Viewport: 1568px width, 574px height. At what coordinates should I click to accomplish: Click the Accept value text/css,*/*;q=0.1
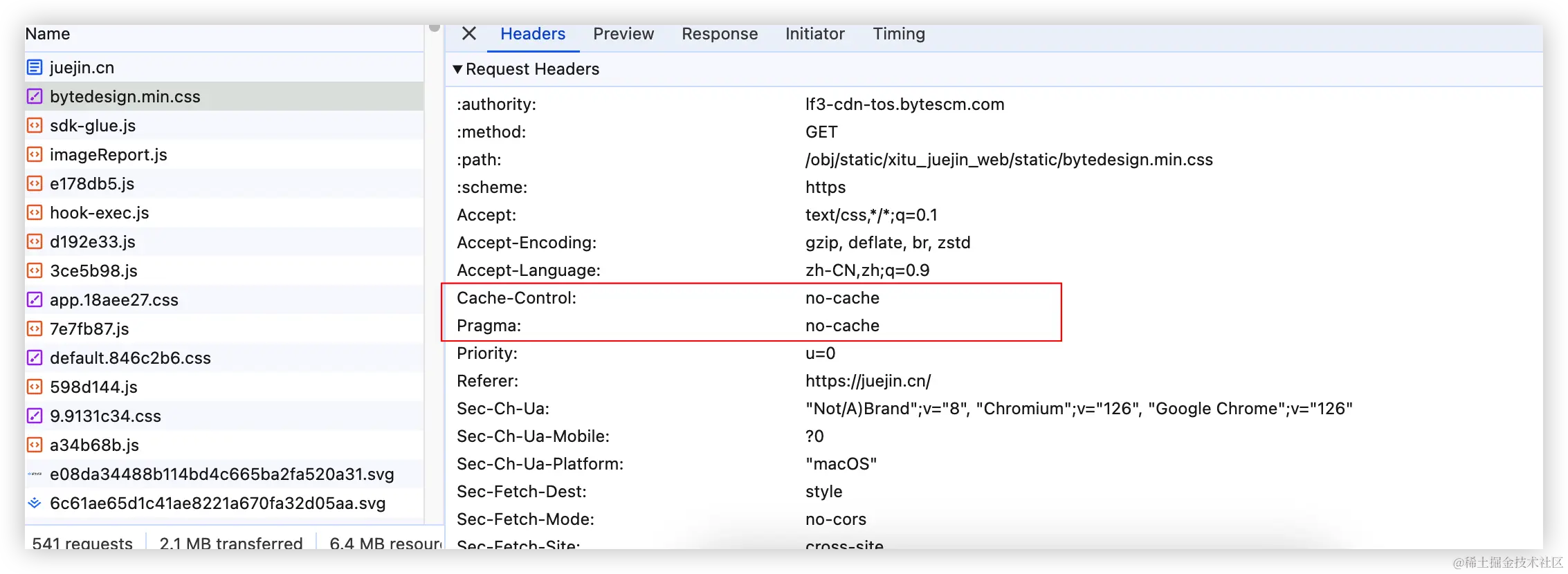[x=871, y=215]
